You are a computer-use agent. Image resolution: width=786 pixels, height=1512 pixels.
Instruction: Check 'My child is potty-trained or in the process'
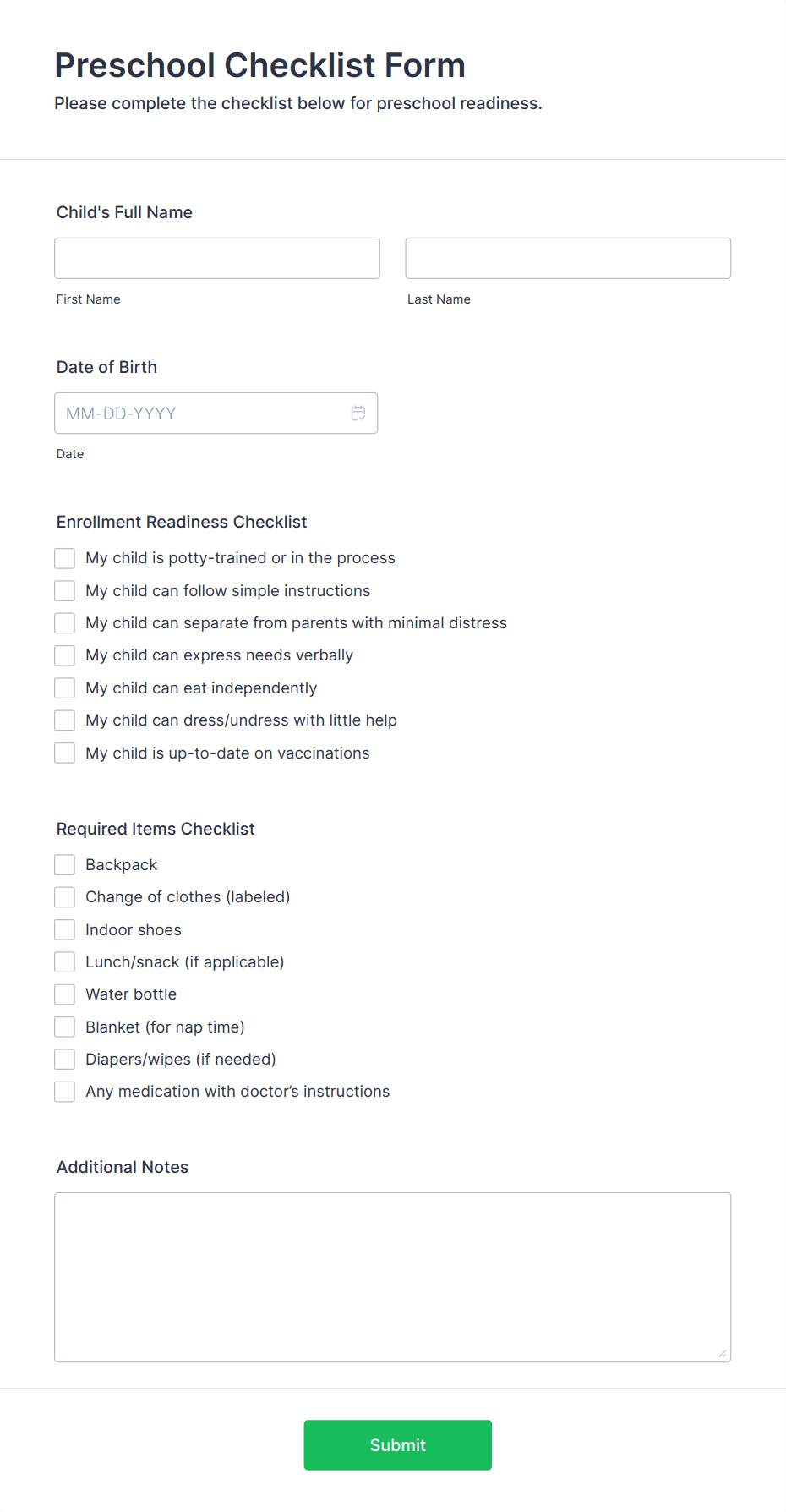[65, 558]
